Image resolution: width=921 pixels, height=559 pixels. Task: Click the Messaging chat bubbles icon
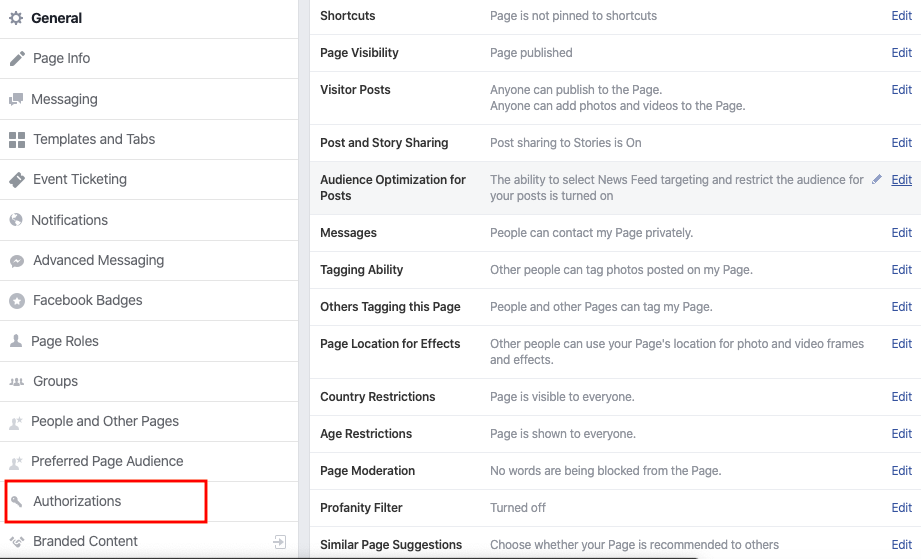coord(16,99)
